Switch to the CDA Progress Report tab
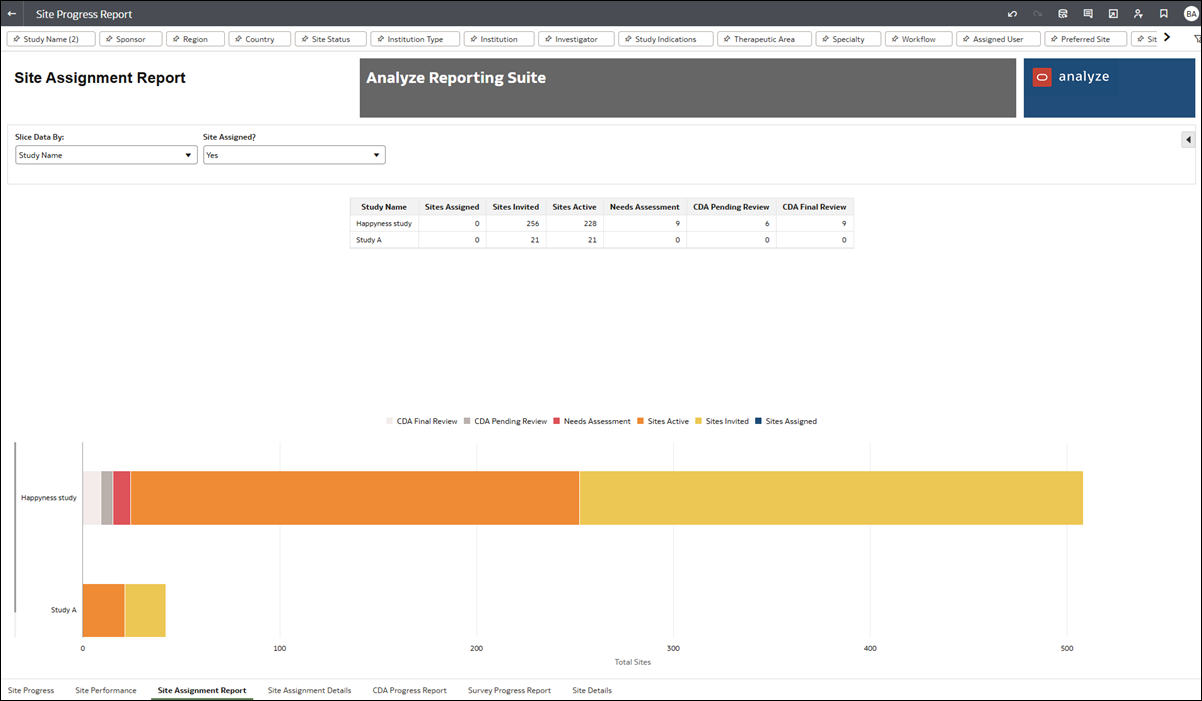 point(410,690)
